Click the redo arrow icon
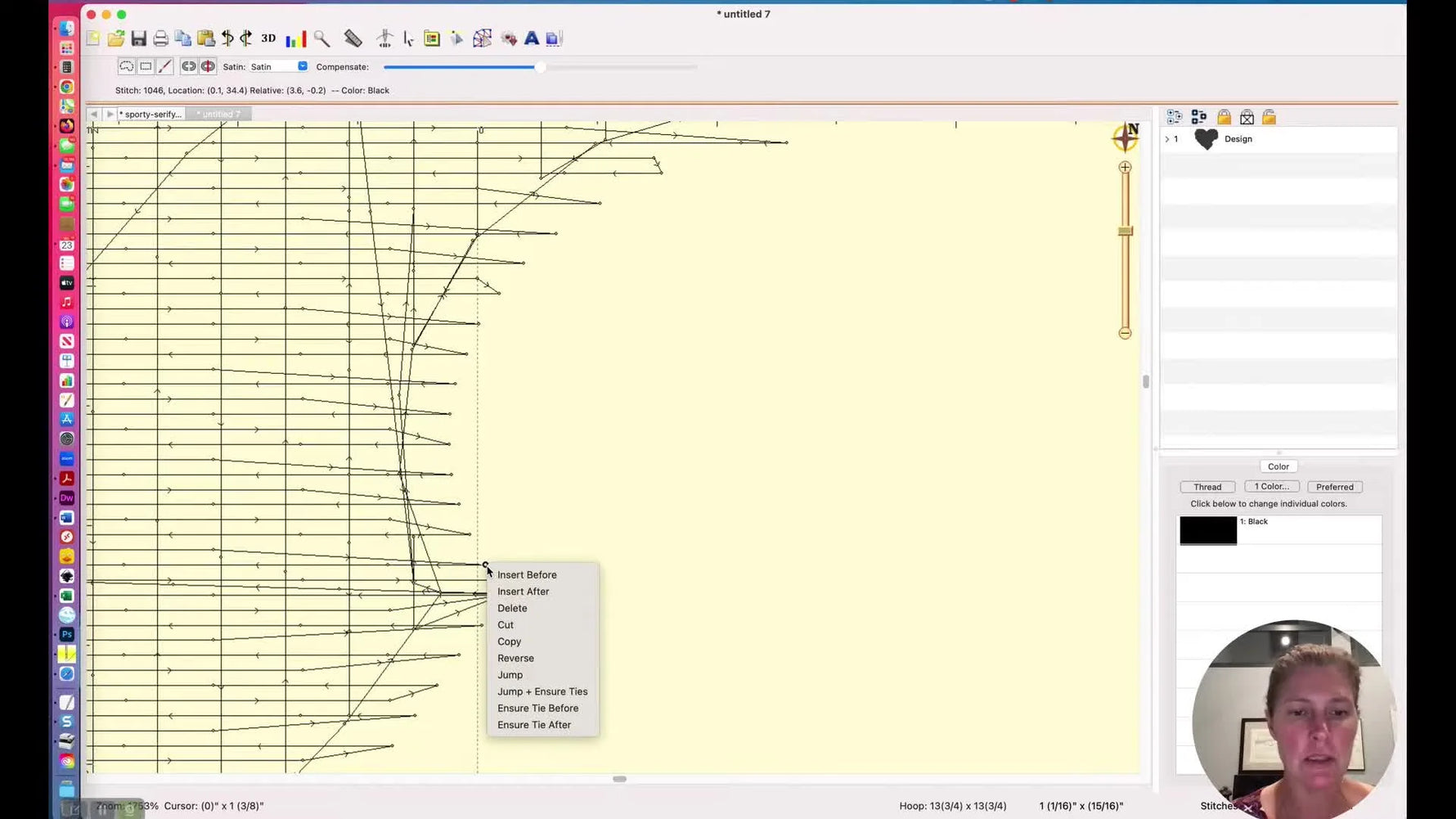1456x819 pixels. pos(246,38)
